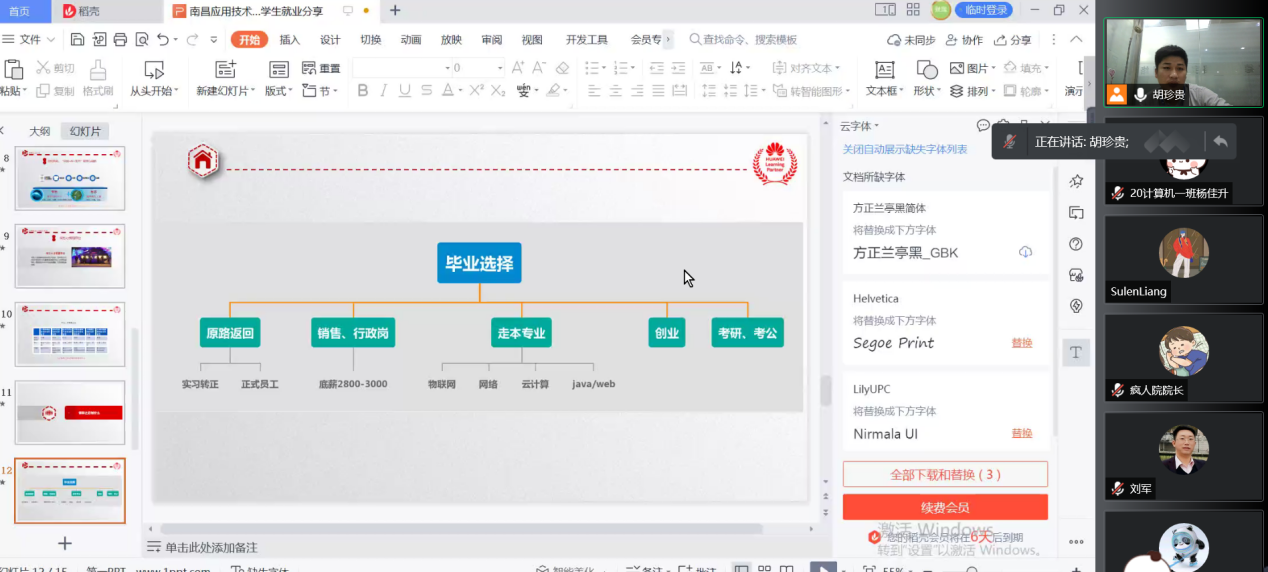This screenshot has height=572, width=1268.
Task: Click the Print icon in quick access toolbar
Action: click(120, 40)
